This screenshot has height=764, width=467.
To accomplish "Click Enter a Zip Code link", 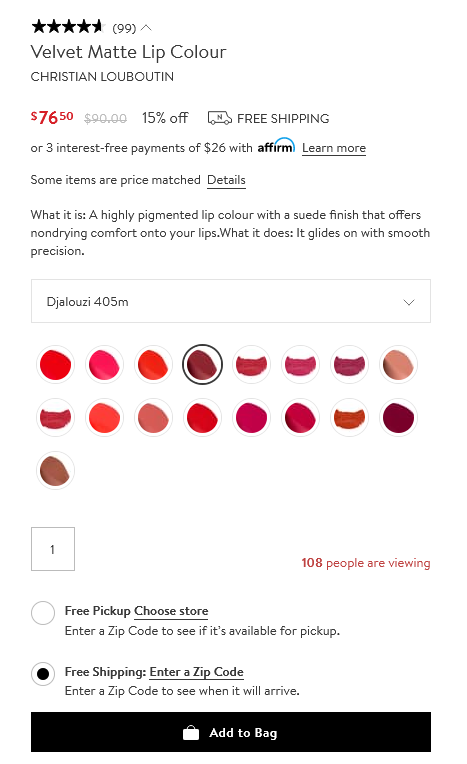I will [196, 672].
